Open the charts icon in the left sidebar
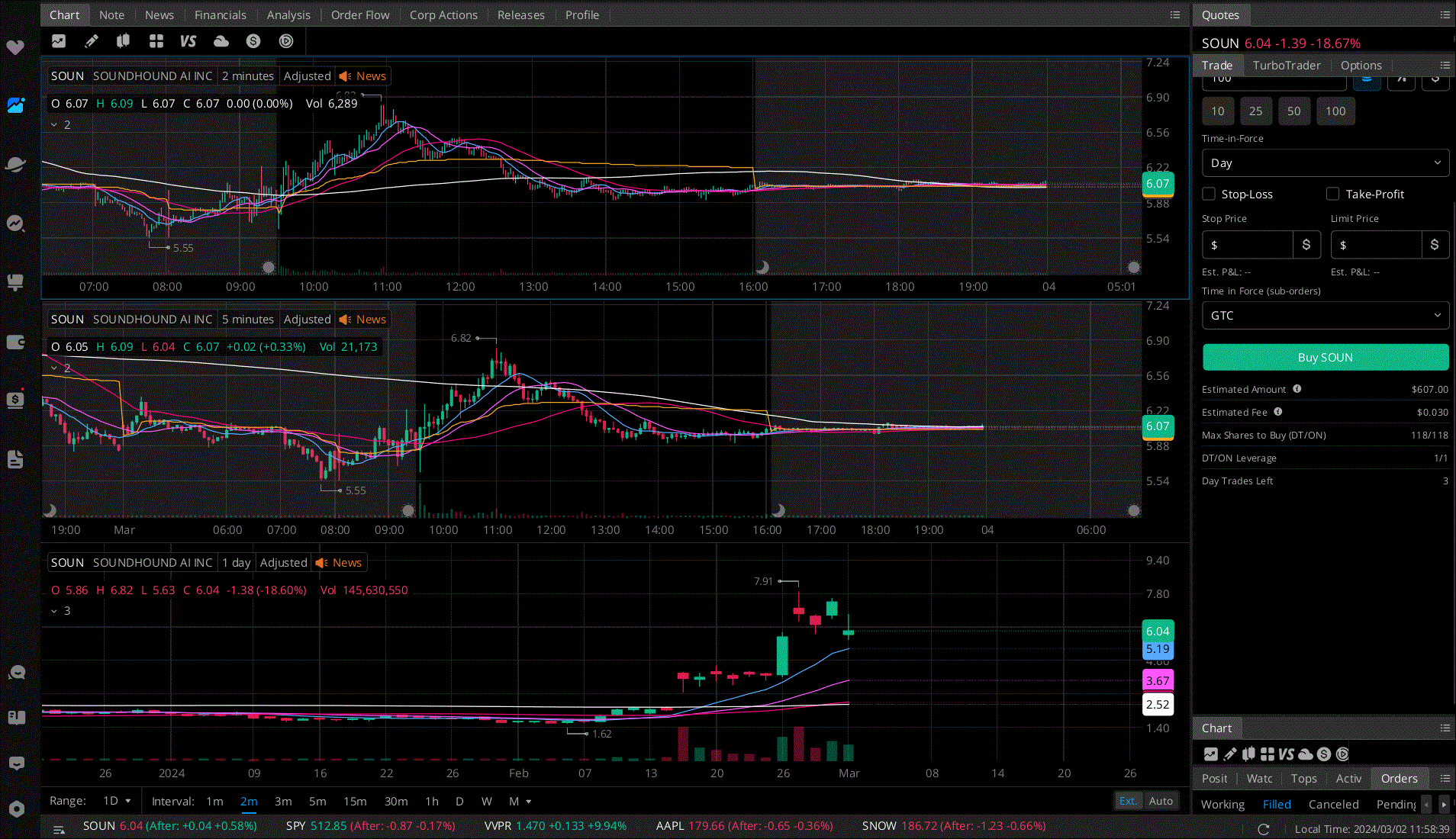The image size is (1456, 839). [15, 106]
